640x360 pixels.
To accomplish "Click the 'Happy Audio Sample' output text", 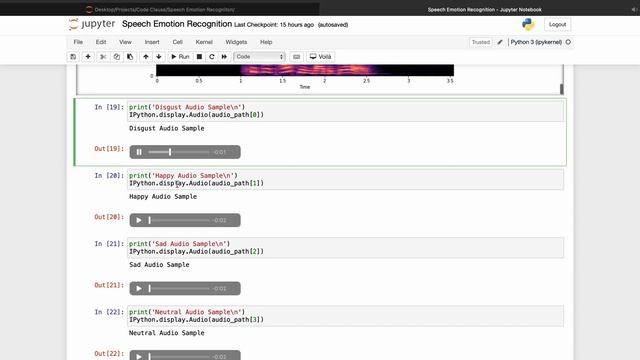I will pos(163,196).
